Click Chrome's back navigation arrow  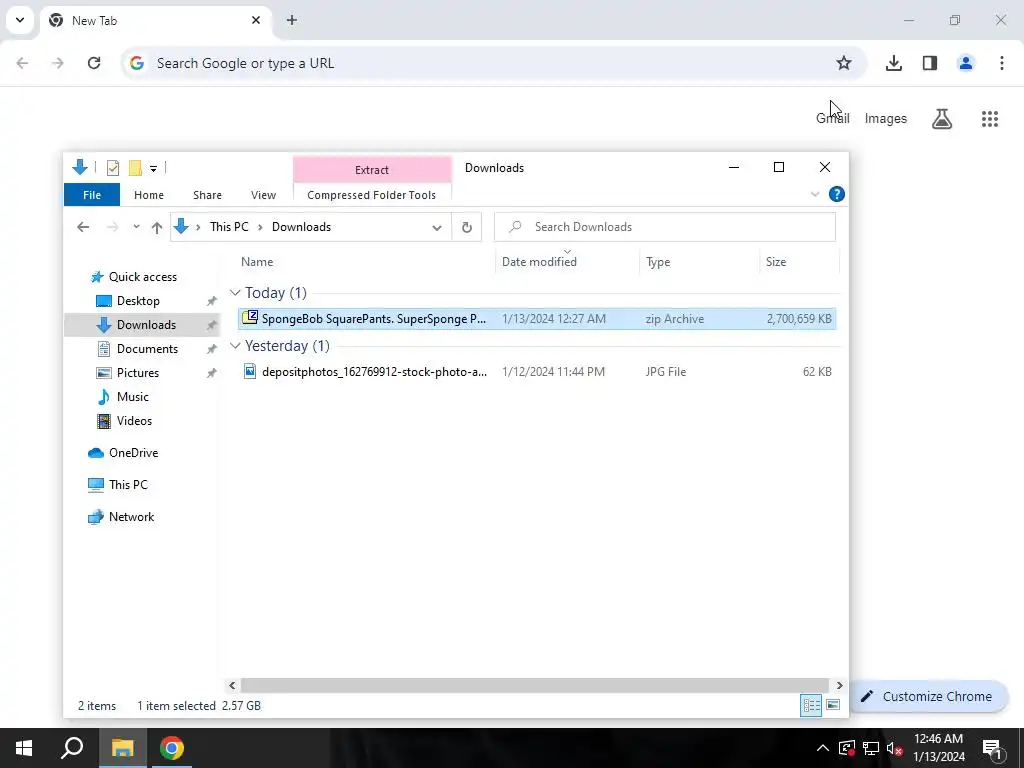tap(22, 63)
